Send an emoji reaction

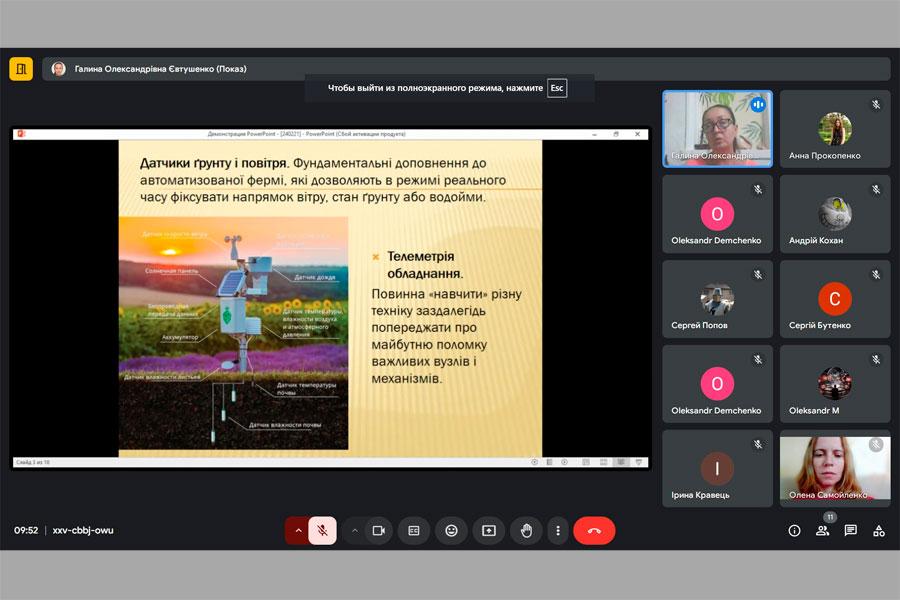pos(451,531)
